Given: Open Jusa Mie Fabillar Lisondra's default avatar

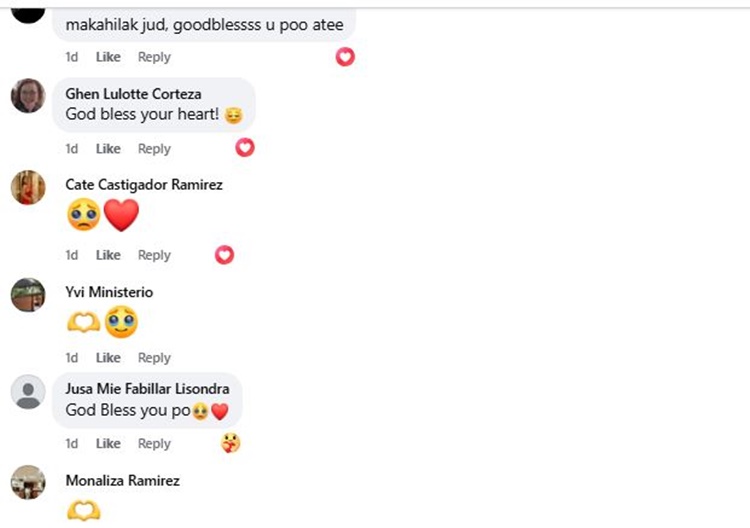Looking at the screenshot, I should point(28,392).
